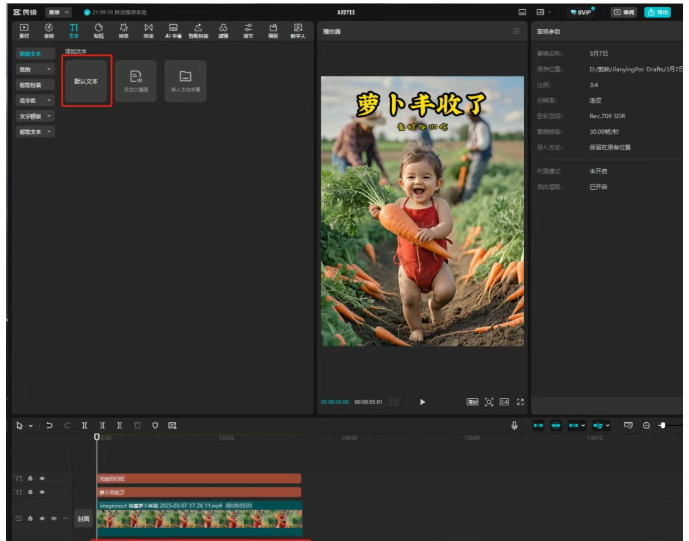The image size is (689, 541).
Task: Open the menu dropdown next to the JianYing logo
Action: [x=58, y=12]
